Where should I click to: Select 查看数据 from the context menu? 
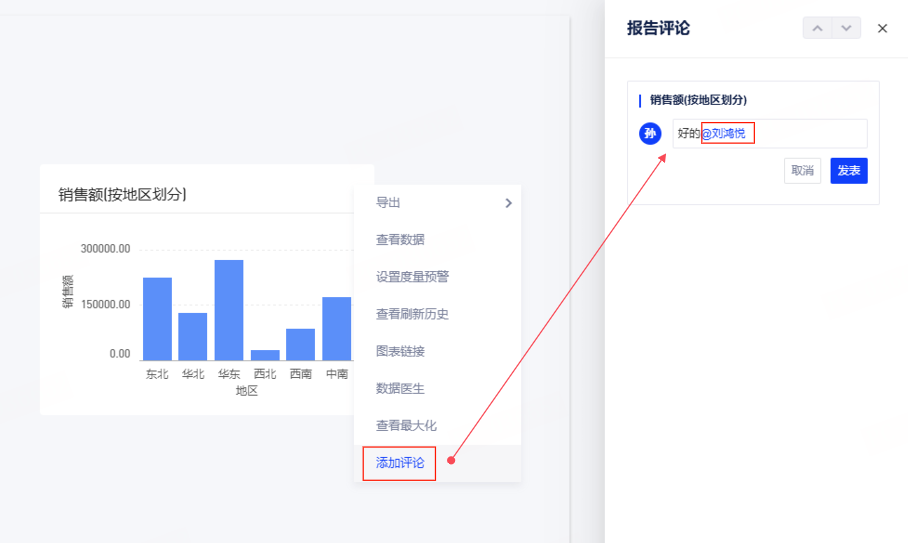[x=400, y=240]
